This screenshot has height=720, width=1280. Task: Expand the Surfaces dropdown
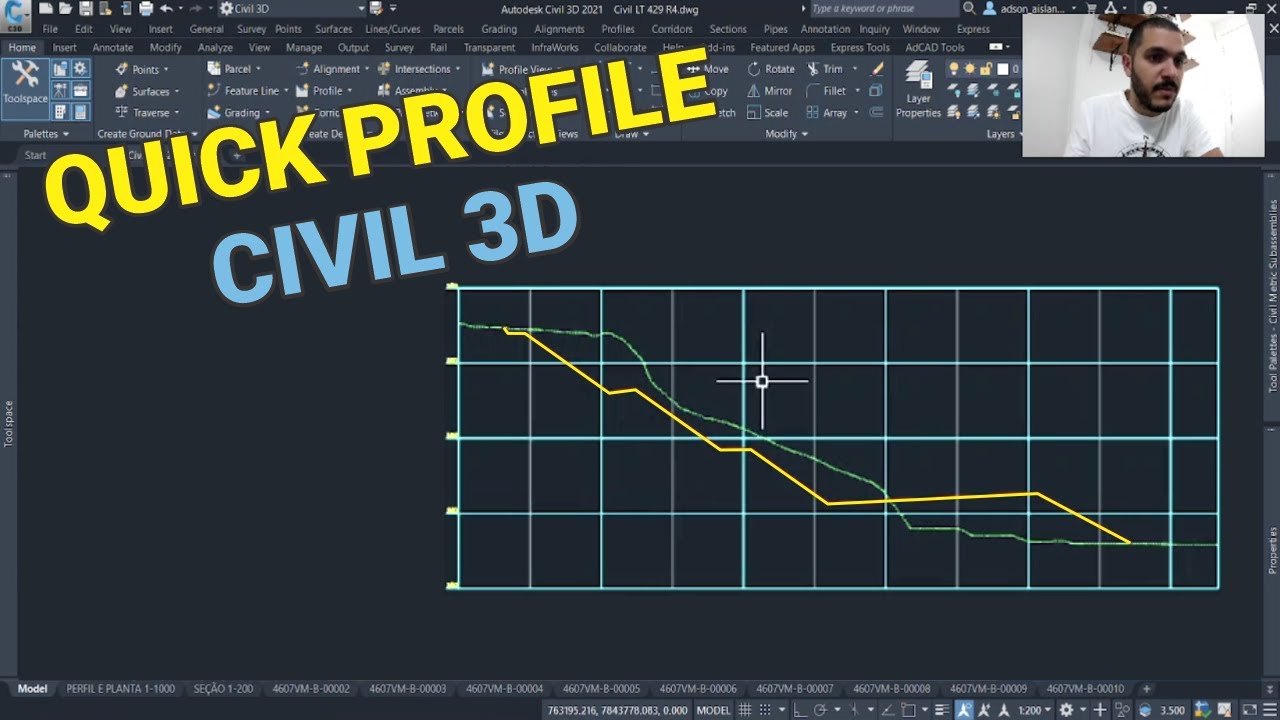(x=177, y=92)
